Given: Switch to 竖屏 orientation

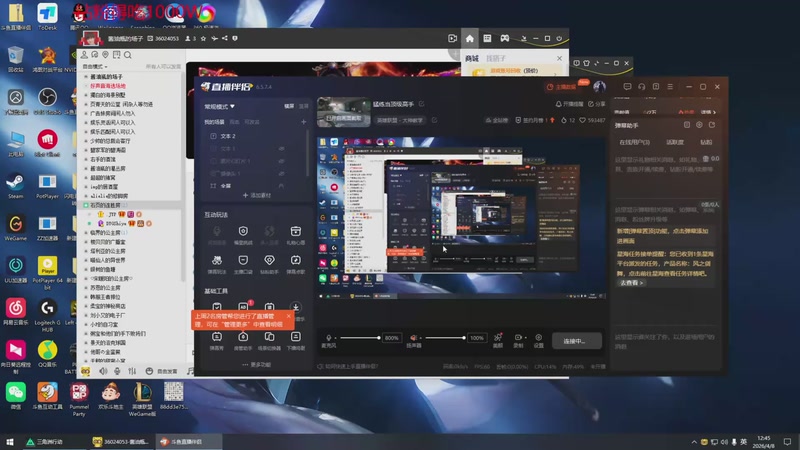Looking at the screenshot, I should [304, 106].
